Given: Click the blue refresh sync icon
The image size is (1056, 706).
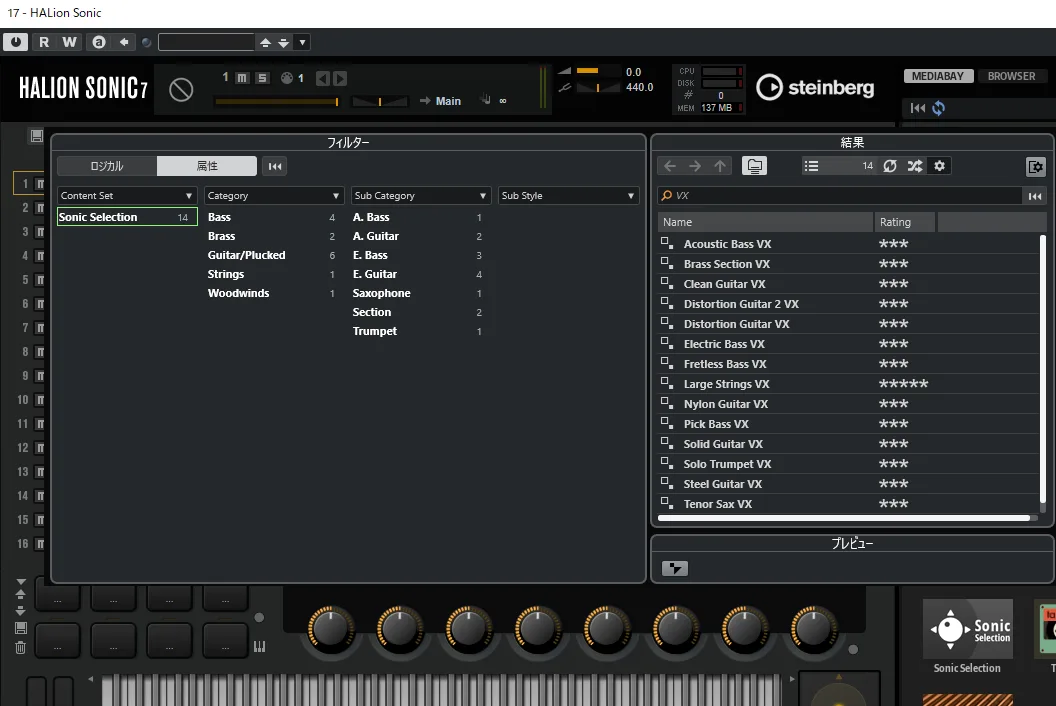Looking at the screenshot, I should pos(938,108).
